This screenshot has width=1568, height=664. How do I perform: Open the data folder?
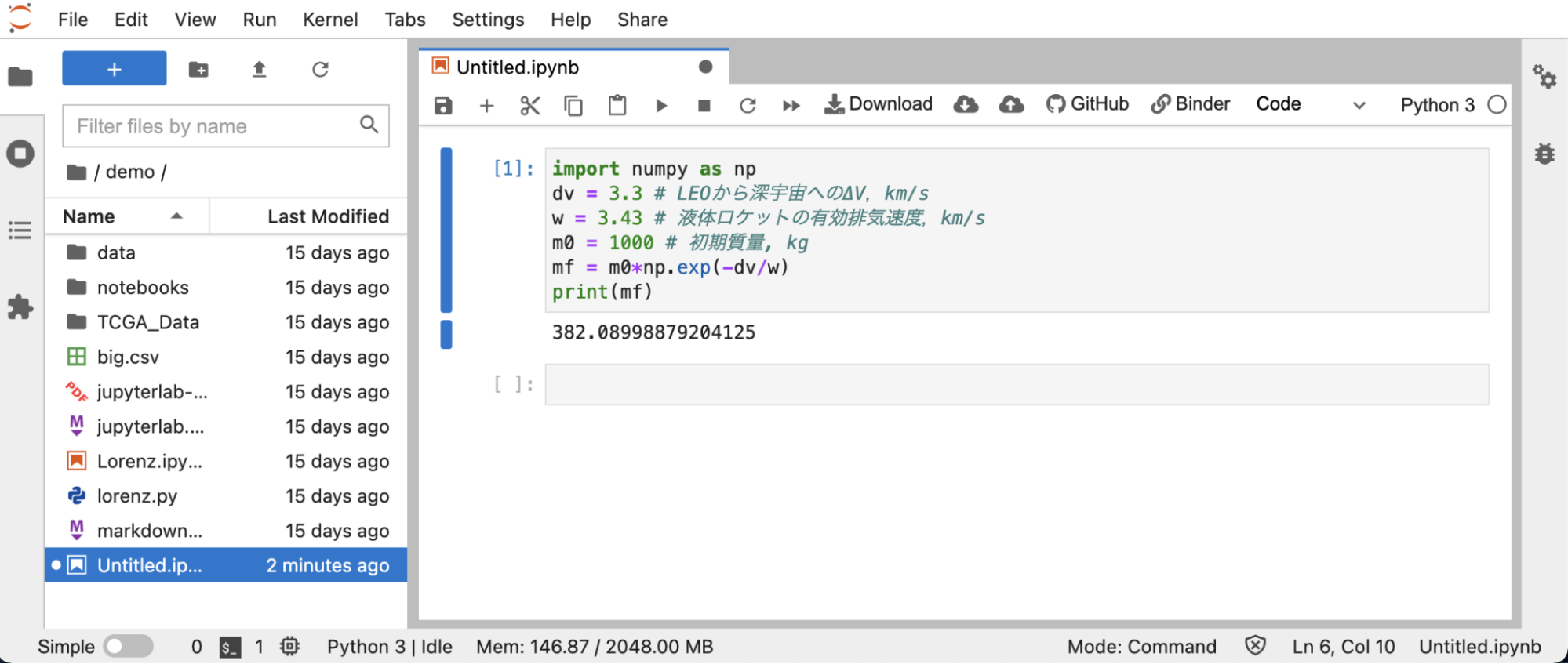[x=226, y=252]
